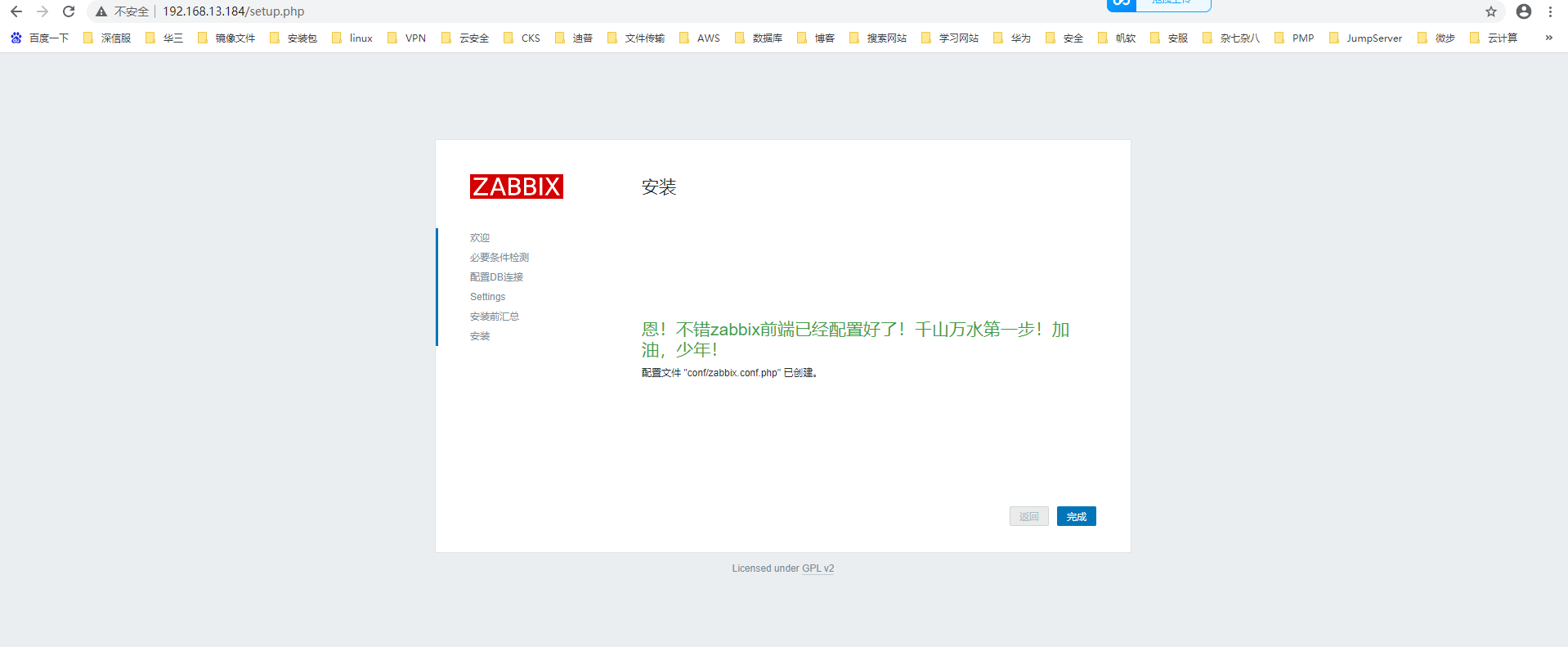Open the 搜索网站 bookmark folder

pos(878,38)
